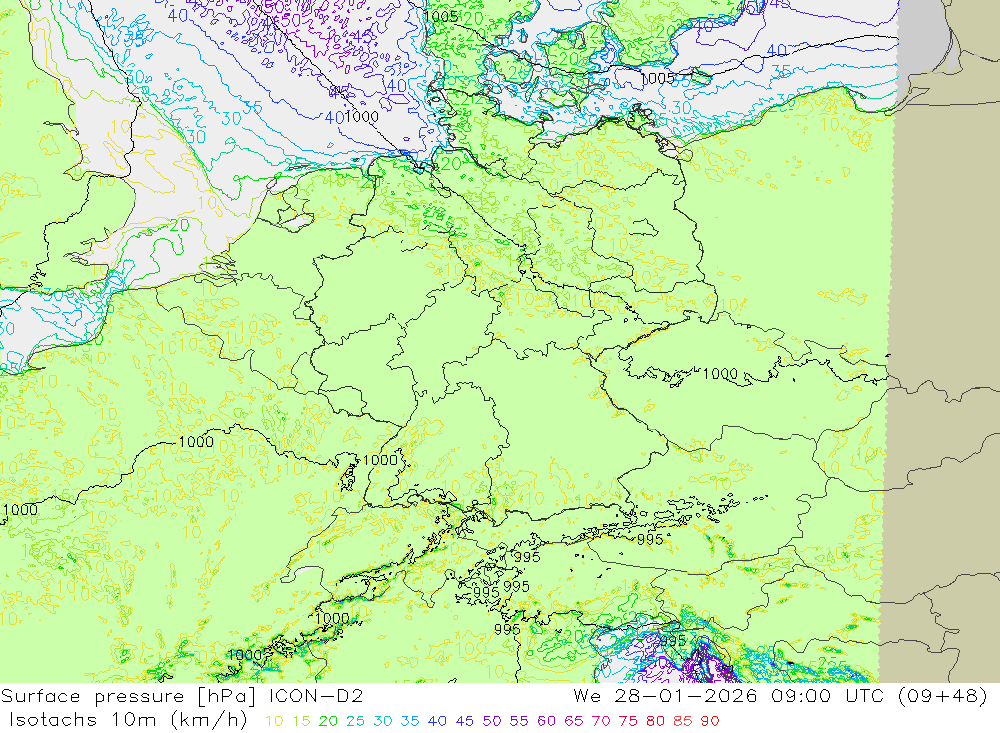This screenshot has height=733, width=1000.
Task: Select the 45 legend value
Action: pos(464,721)
